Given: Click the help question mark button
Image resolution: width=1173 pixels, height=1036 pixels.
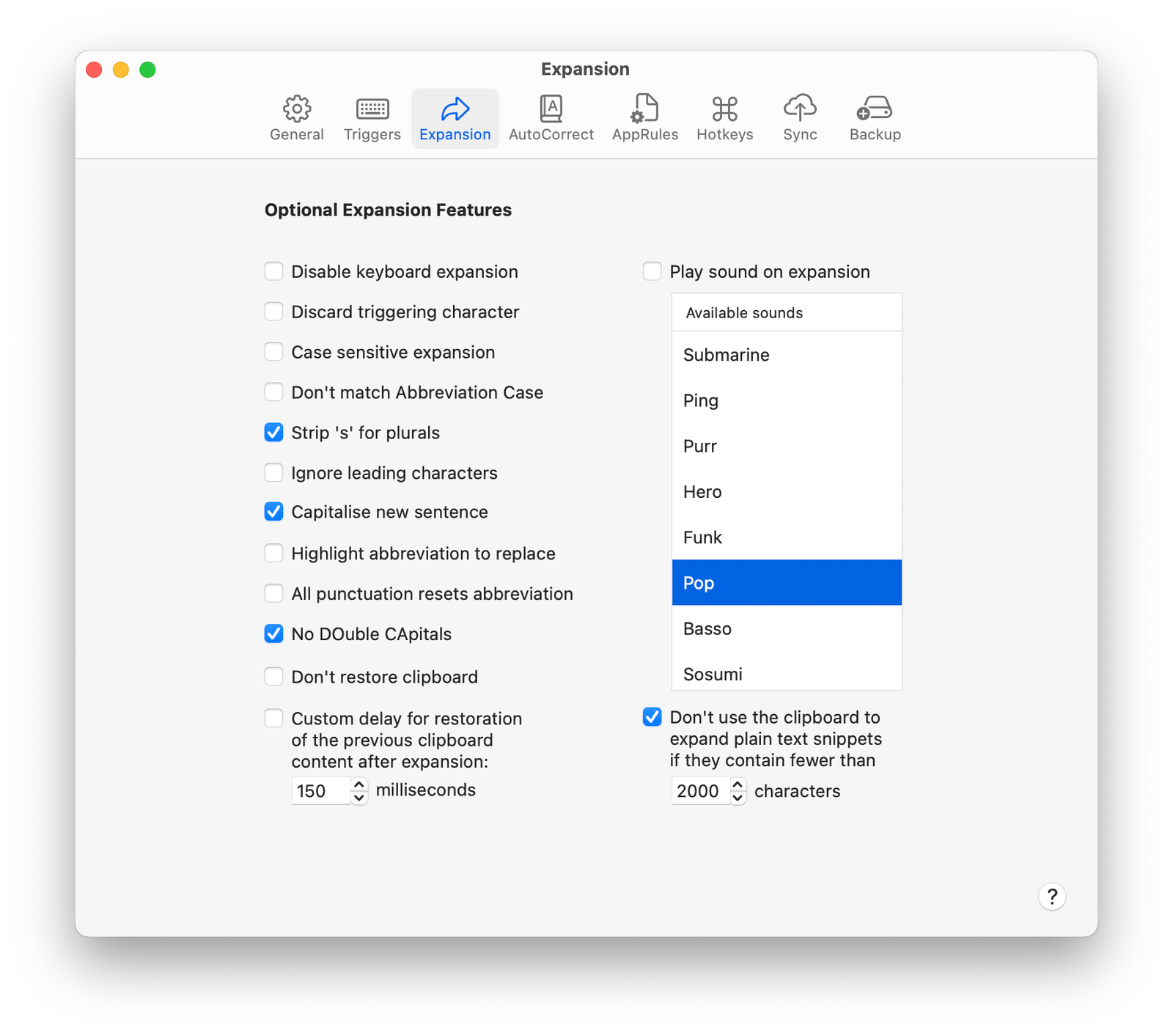Looking at the screenshot, I should [x=1051, y=896].
